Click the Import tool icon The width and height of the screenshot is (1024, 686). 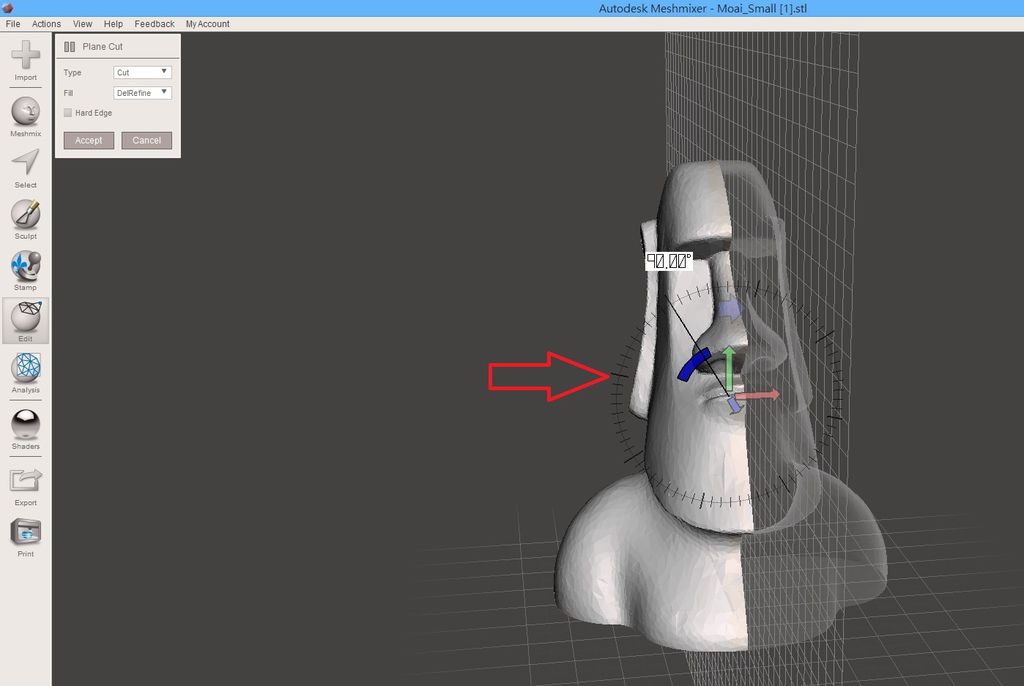[25, 55]
